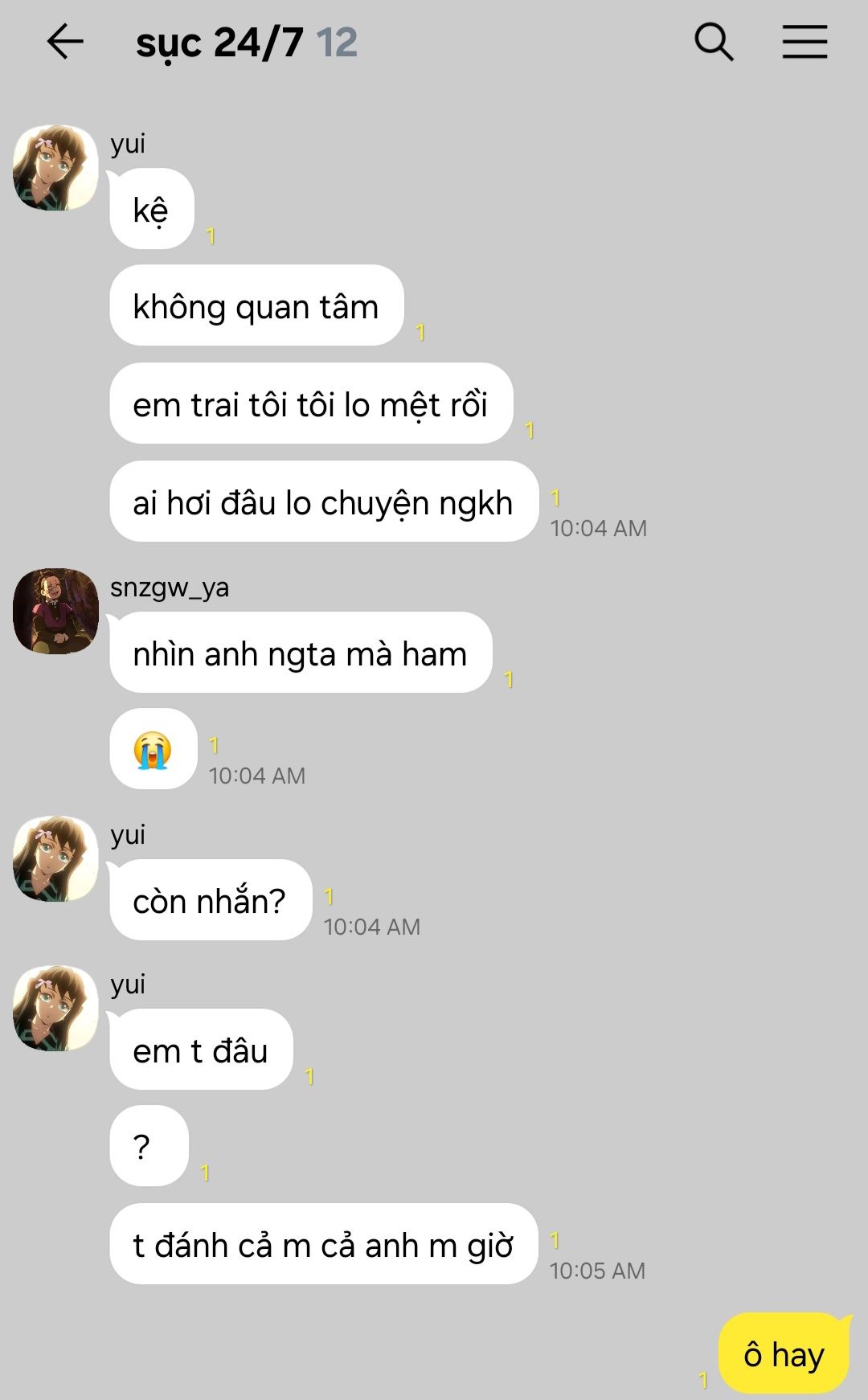Tap the crying emoji message bubble

point(154,749)
